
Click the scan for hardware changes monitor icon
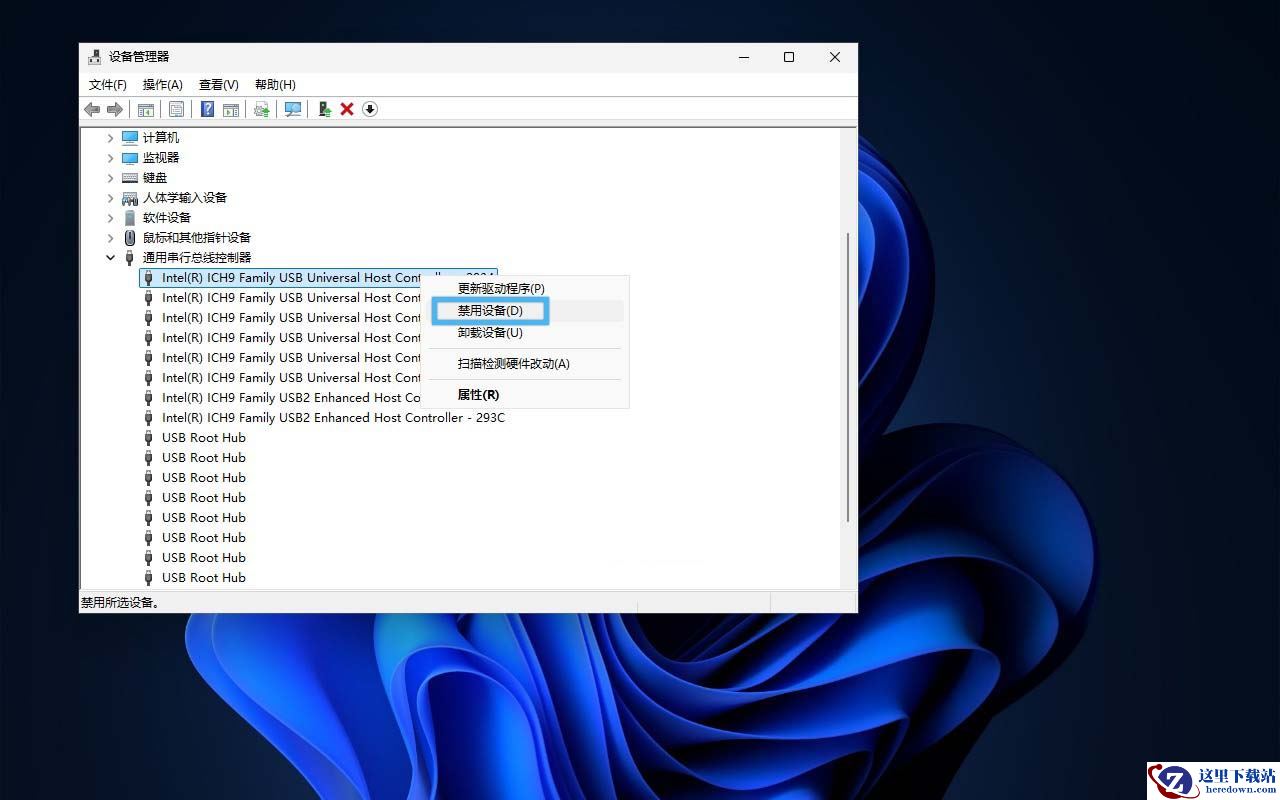[x=293, y=109]
